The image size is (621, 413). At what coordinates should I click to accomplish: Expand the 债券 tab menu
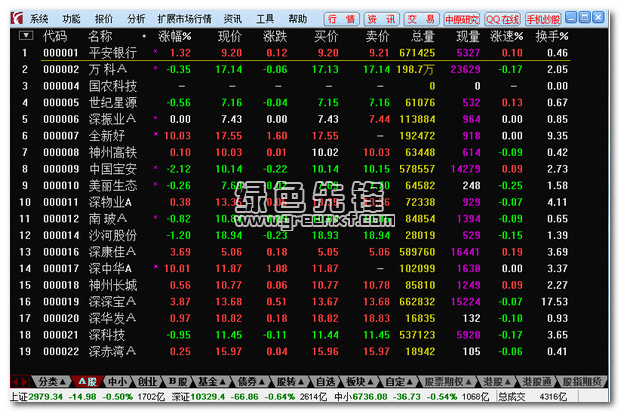coord(251,382)
